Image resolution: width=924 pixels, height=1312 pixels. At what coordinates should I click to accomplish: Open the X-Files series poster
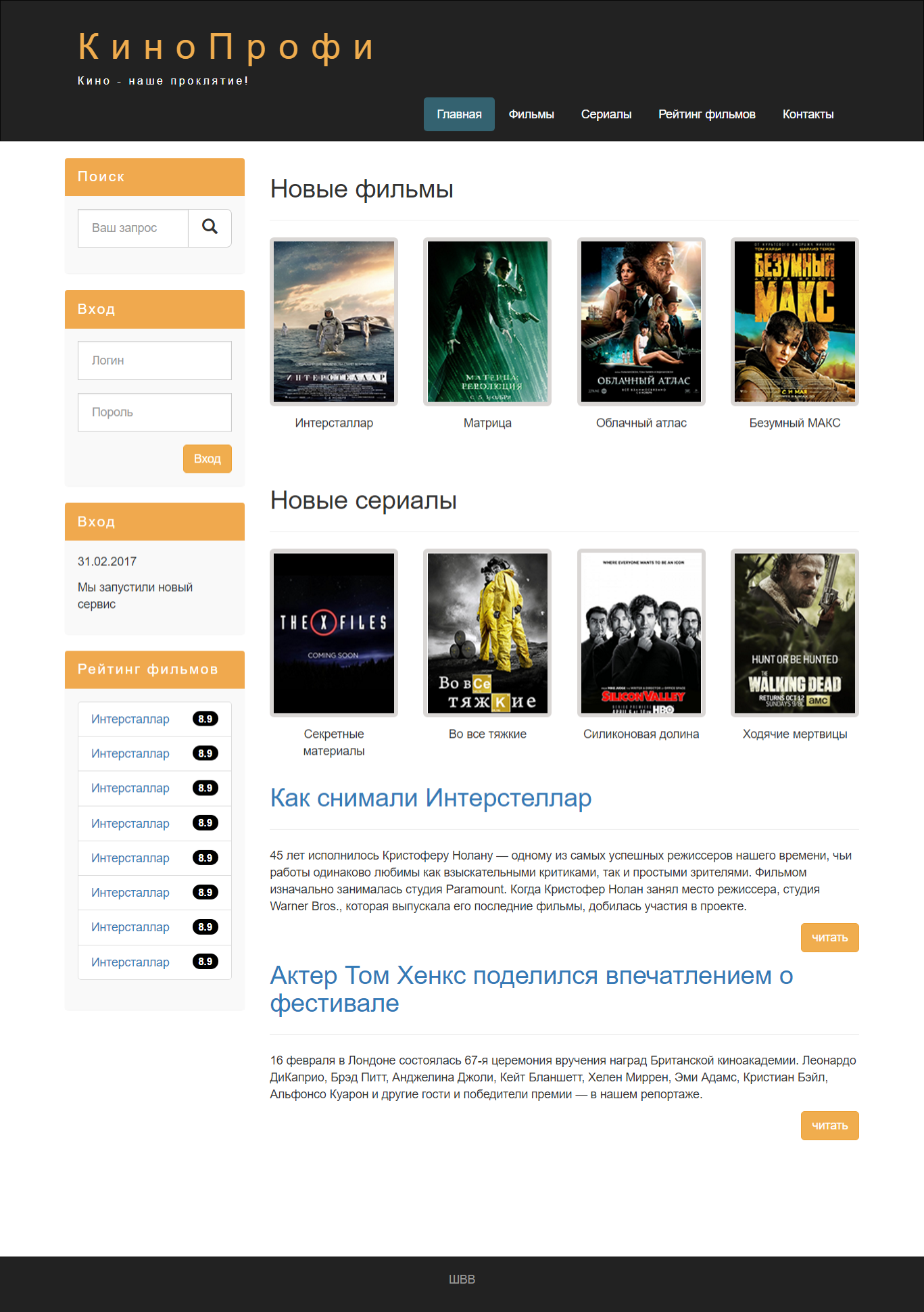point(334,633)
